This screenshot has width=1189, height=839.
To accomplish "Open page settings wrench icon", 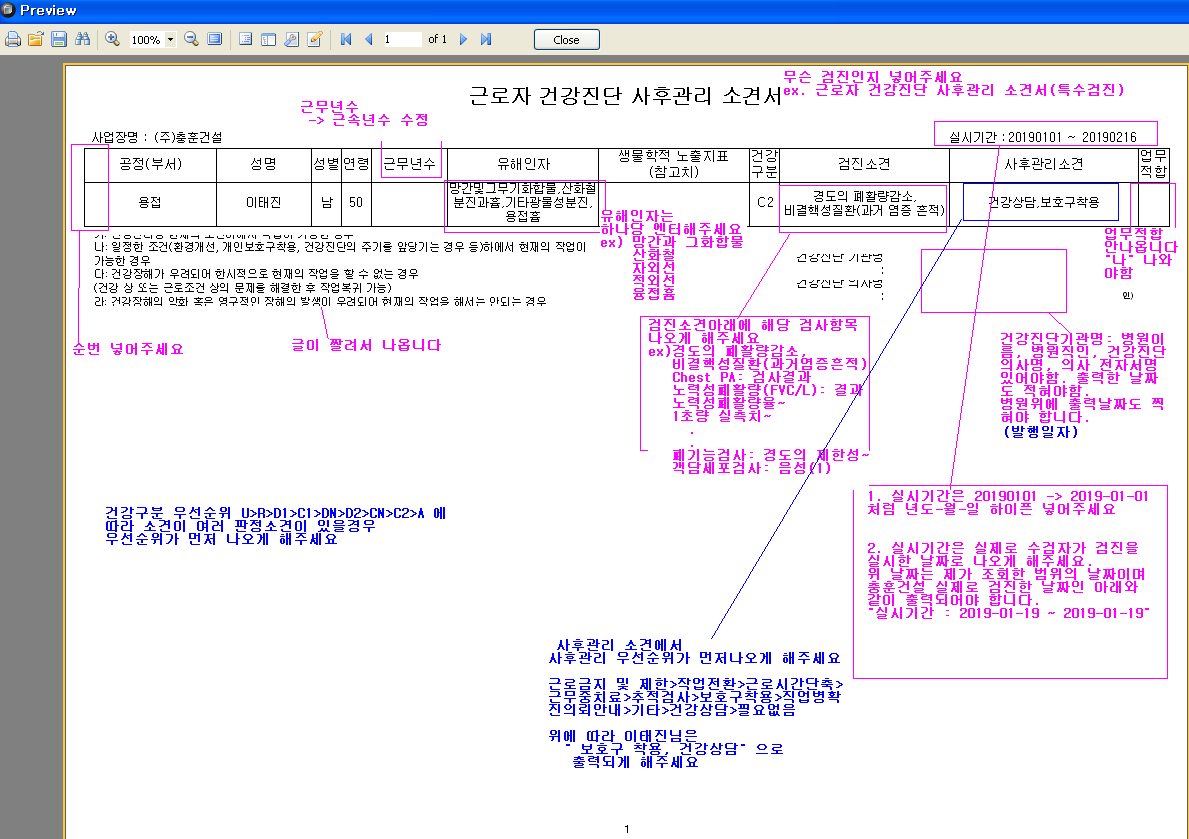I will (x=291, y=39).
